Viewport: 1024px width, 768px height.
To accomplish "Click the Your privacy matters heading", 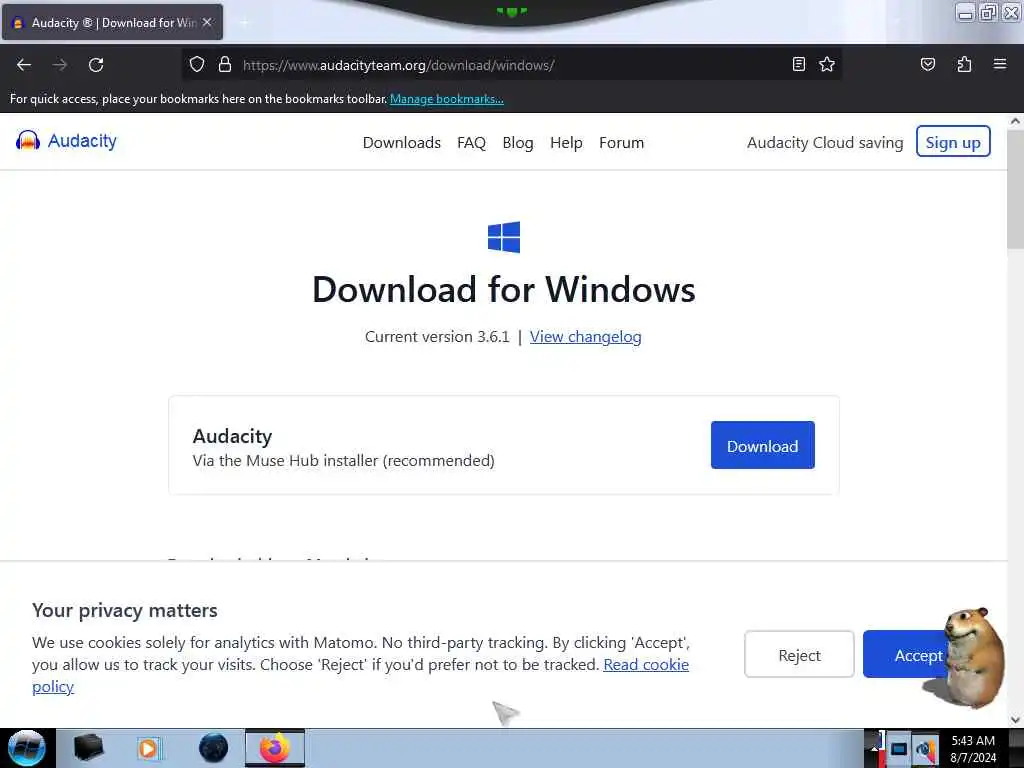I will pyautogui.click(x=125, y=610).
